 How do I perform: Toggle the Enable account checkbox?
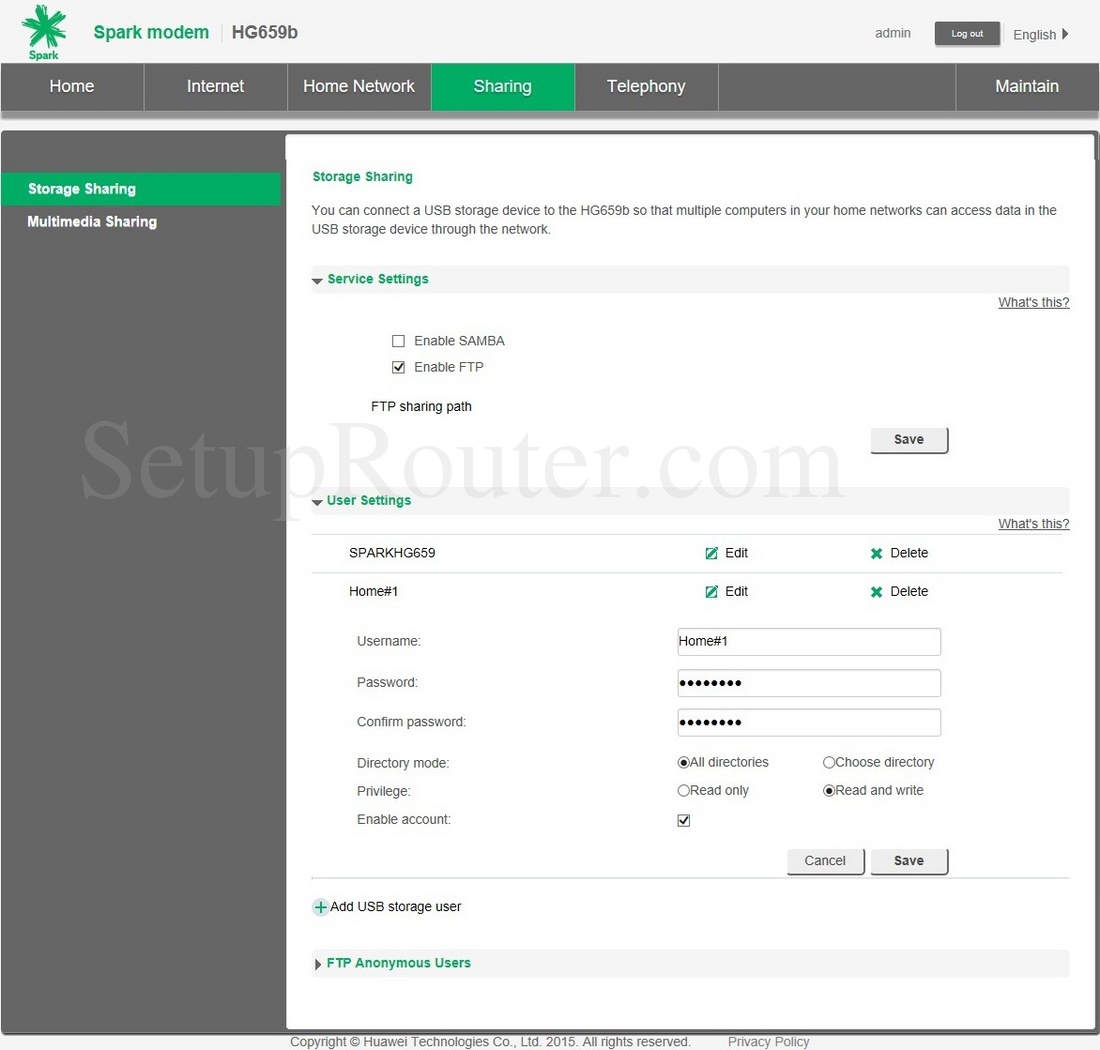point(684,820)
